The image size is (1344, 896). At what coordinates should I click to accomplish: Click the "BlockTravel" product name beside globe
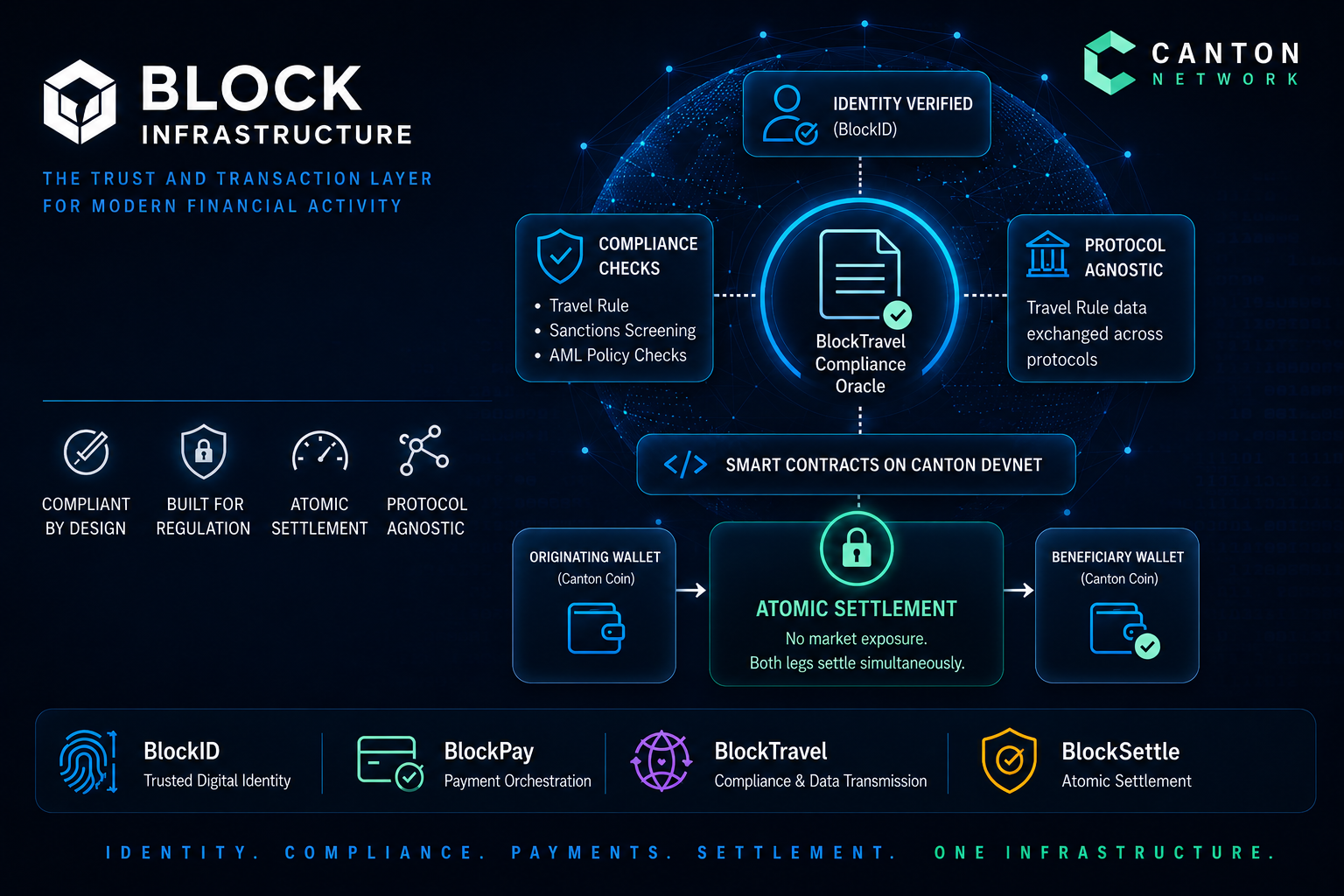(771, 752)
